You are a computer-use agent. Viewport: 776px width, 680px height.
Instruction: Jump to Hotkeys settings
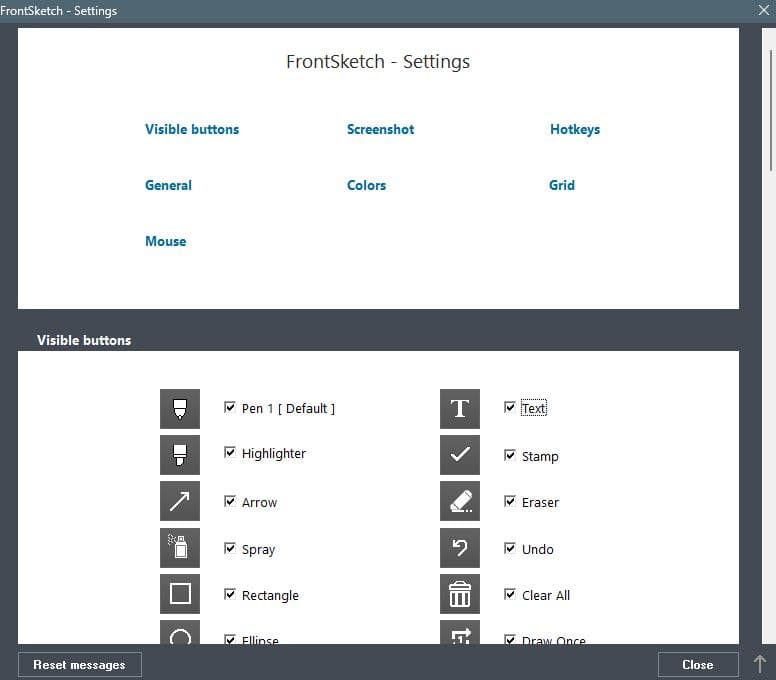[x=575, y=129]
